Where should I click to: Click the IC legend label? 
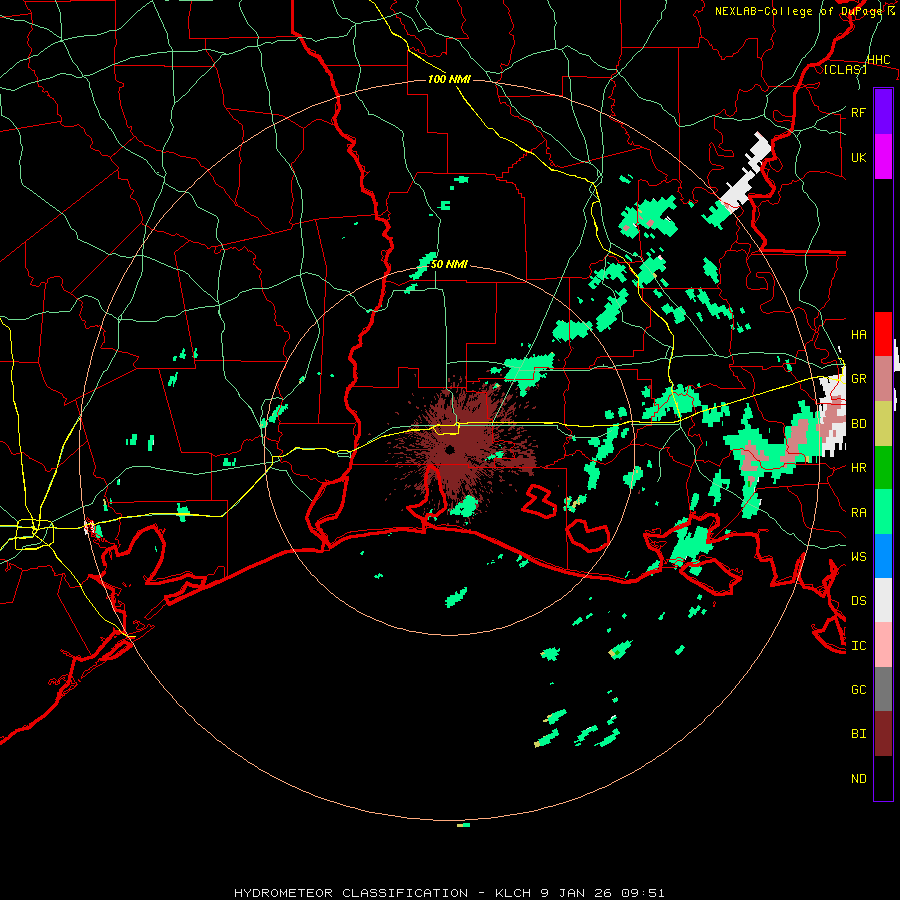858,646
